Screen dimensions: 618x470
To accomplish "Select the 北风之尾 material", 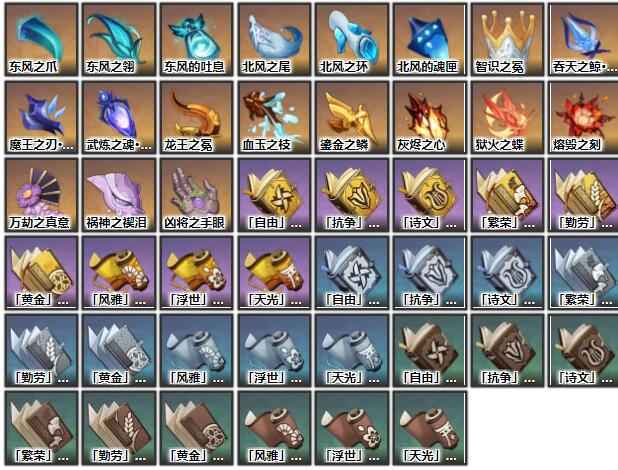I will coord(274,39).
